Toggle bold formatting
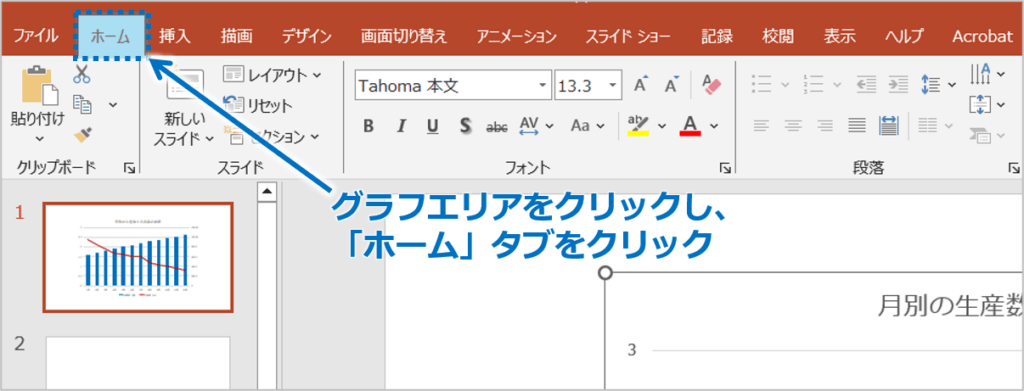The width and height of the screenshot is (1024, 391). (368, 125)
